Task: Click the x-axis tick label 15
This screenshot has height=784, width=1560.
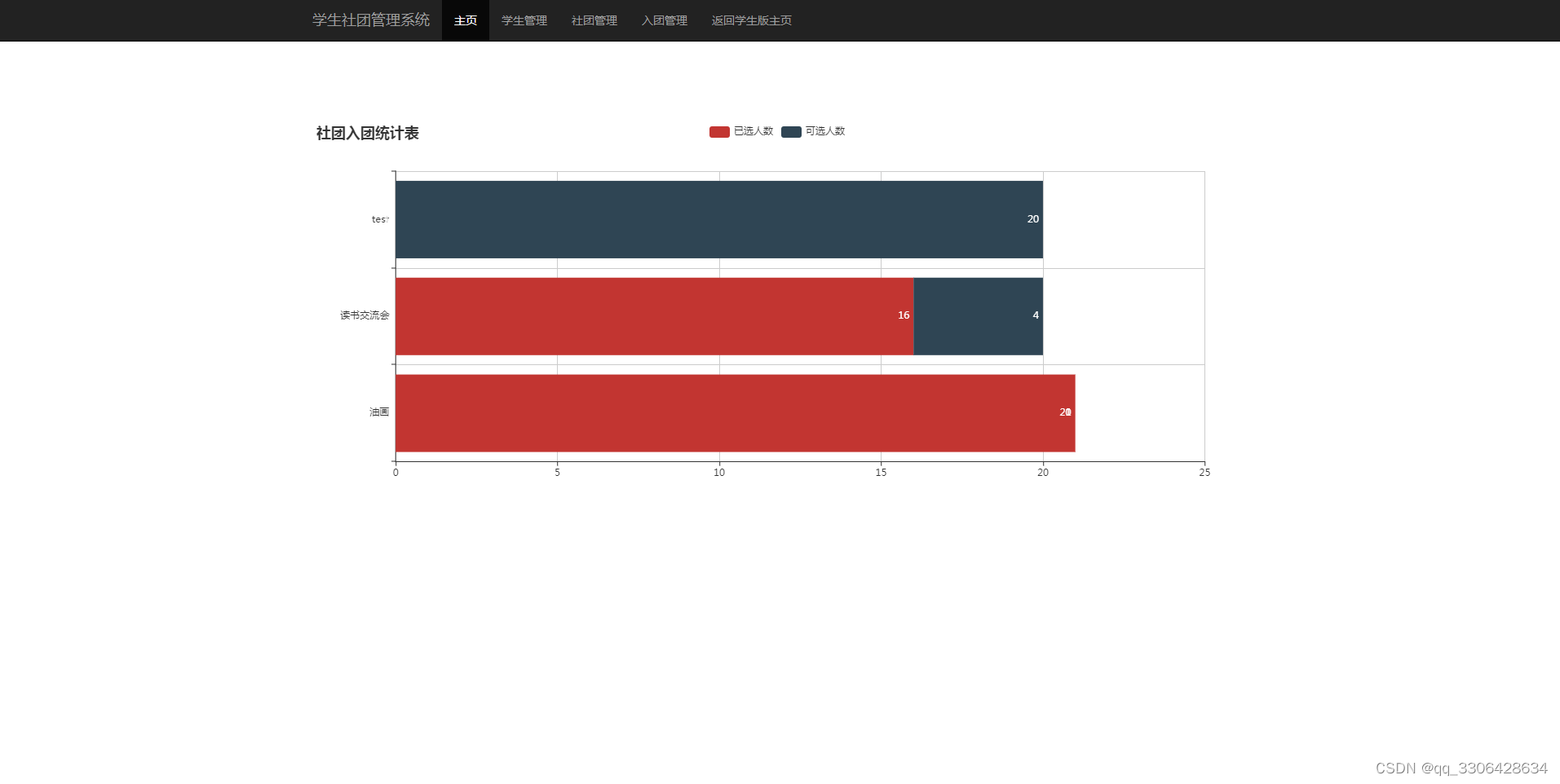Action: point(881,473)
